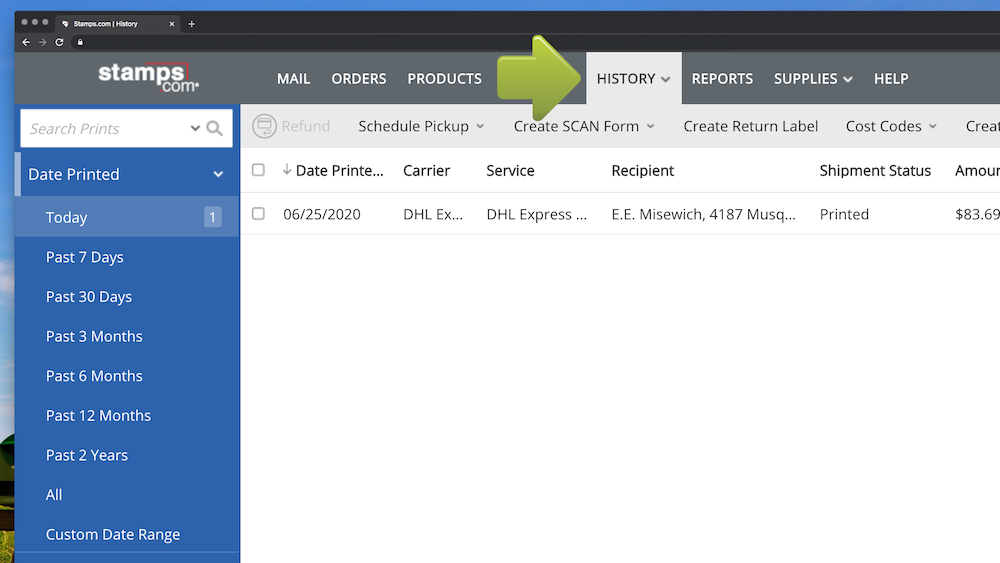Click the DHL Ex... carrier cell
The image size is (1000, 563).
tap(433, 214)
